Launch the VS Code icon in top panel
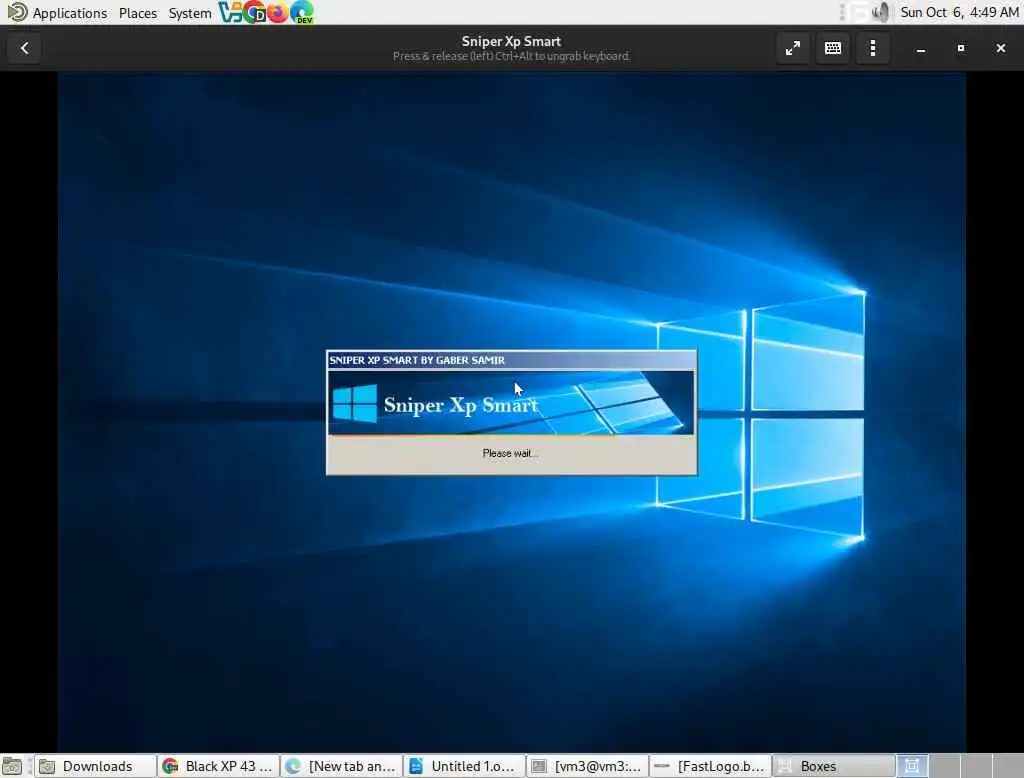This screenshot has height=778, width=1024. 229,12
